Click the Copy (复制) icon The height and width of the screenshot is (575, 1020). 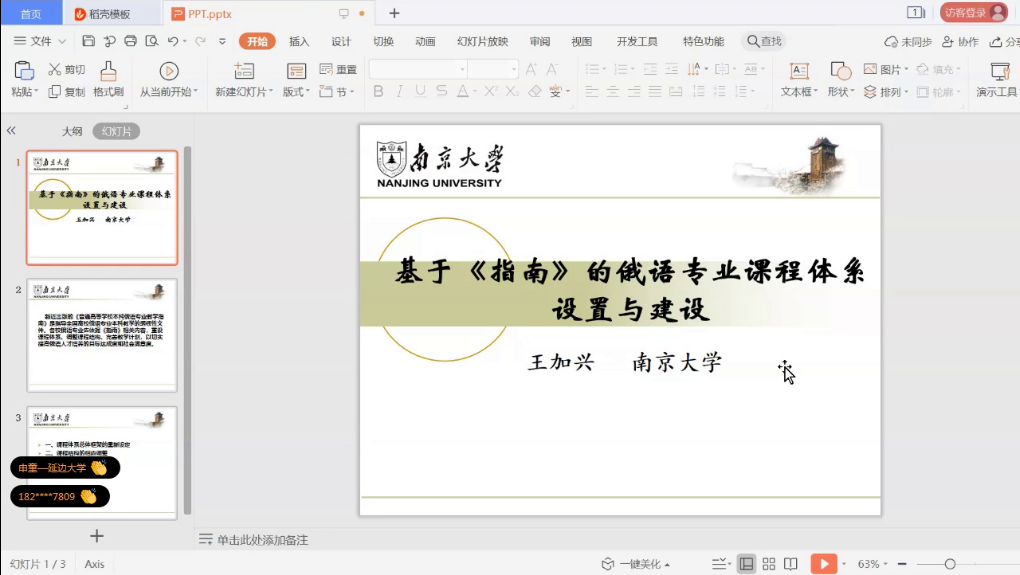pyautogui.click(x=55, y=92)
